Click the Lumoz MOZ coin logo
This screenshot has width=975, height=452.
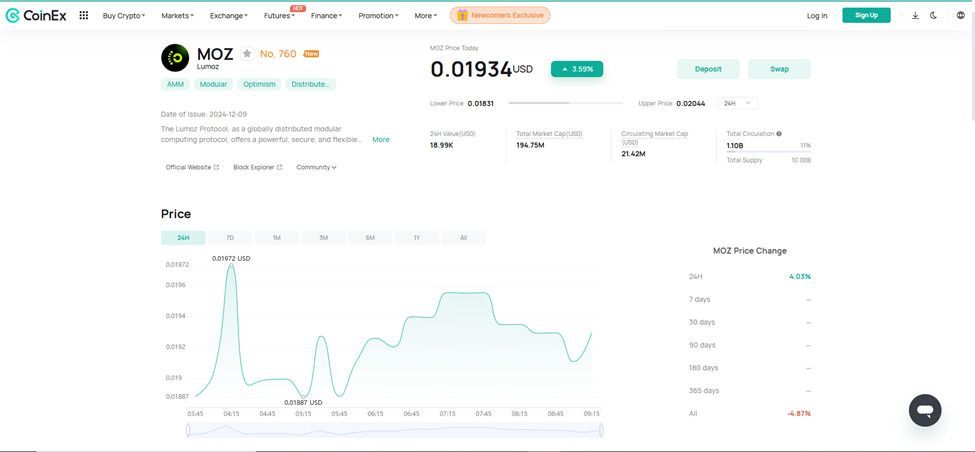175,58
